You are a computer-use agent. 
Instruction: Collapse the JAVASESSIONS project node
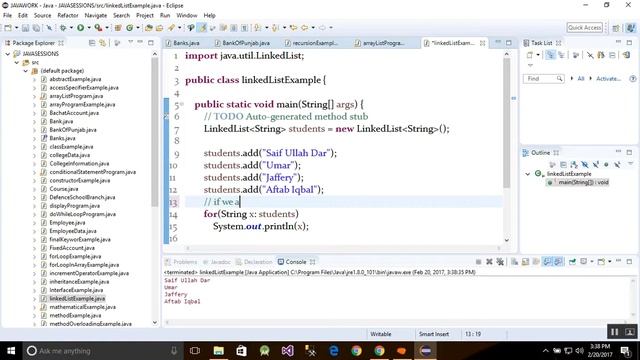click(x=7, y=54)
